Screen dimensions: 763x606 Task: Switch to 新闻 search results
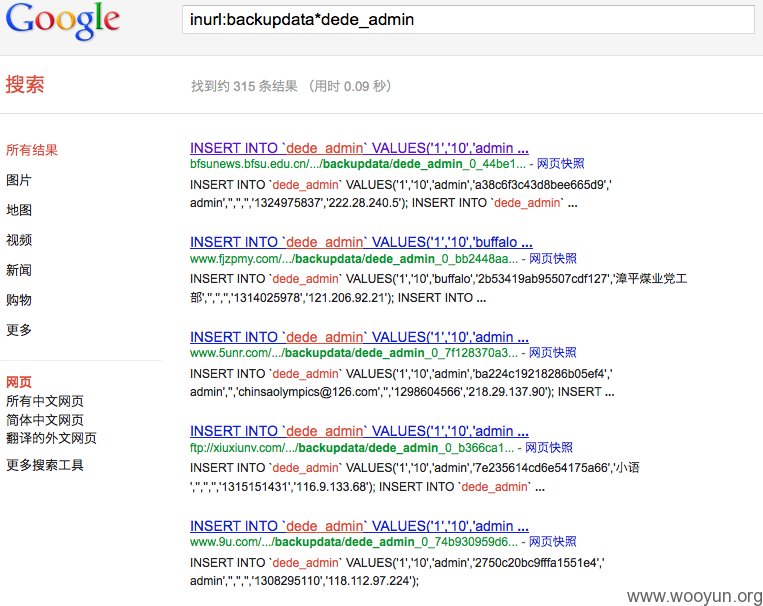[x=18, y=270]
